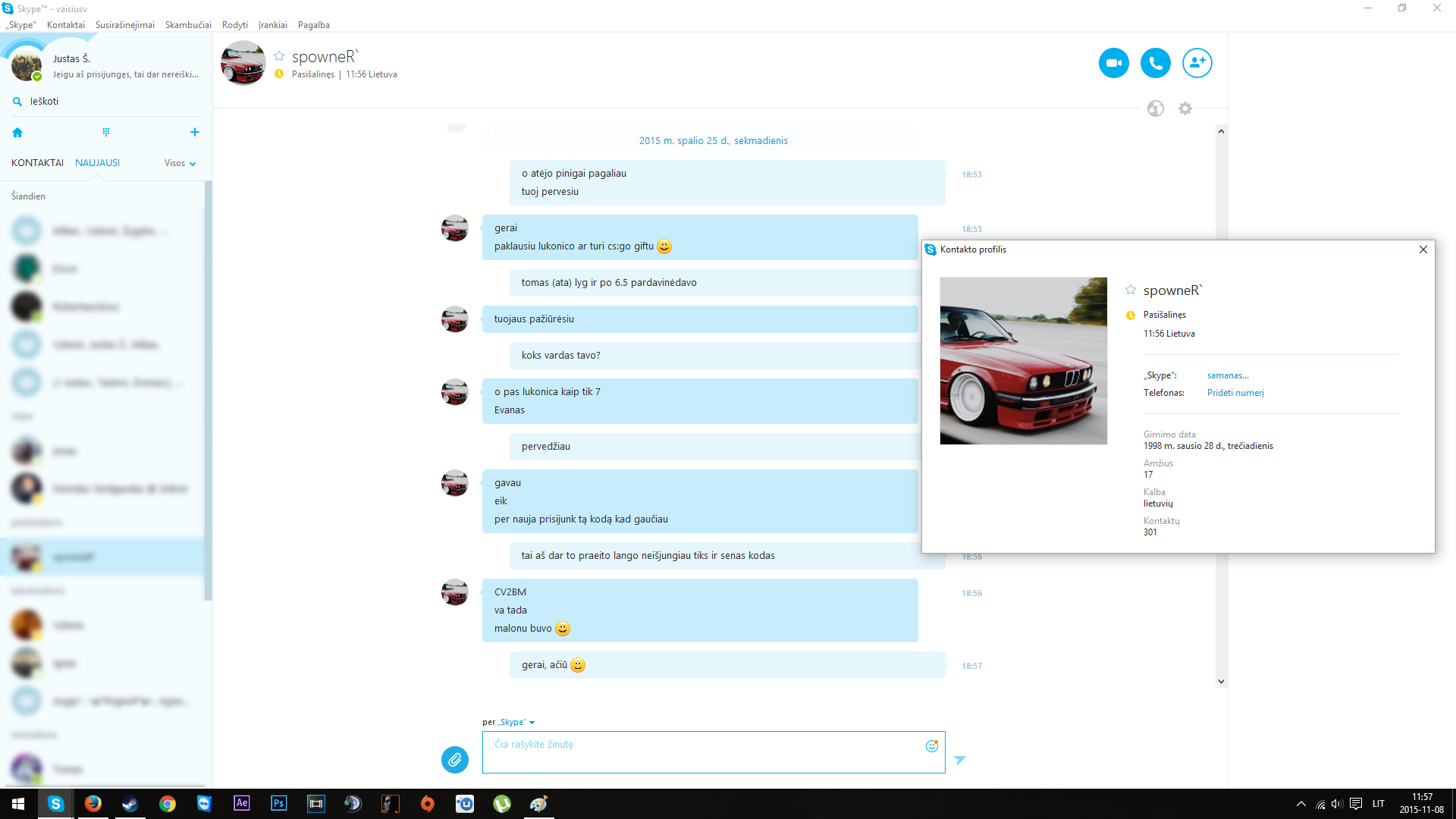Click the samanas... Skype name link
Image resolution: width=1456 pixels, height=819 pixels.
point(1228,375)
